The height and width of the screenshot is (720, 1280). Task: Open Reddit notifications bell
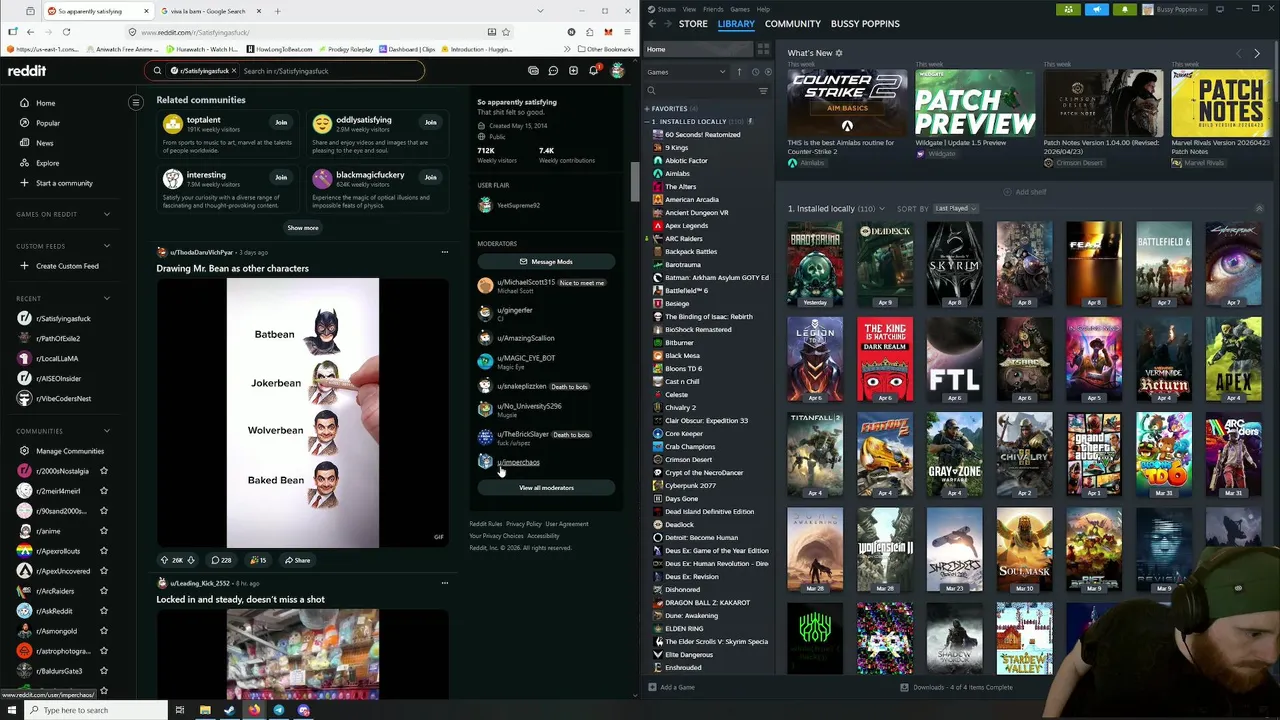click(593, 71)
